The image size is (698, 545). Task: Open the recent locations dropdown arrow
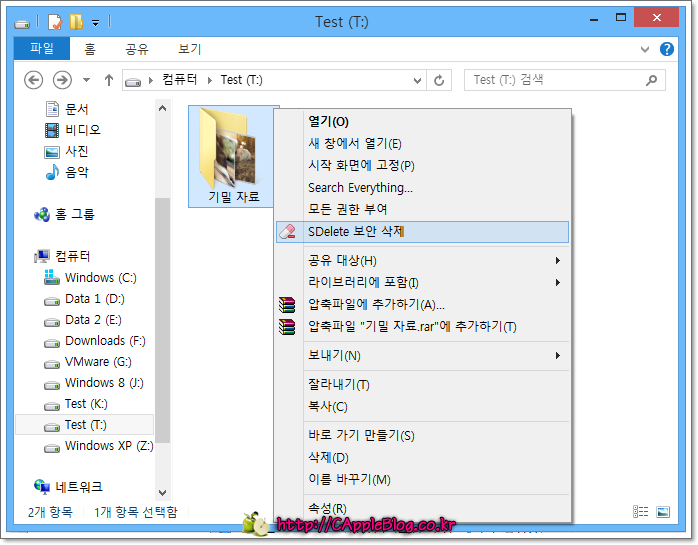86,80
